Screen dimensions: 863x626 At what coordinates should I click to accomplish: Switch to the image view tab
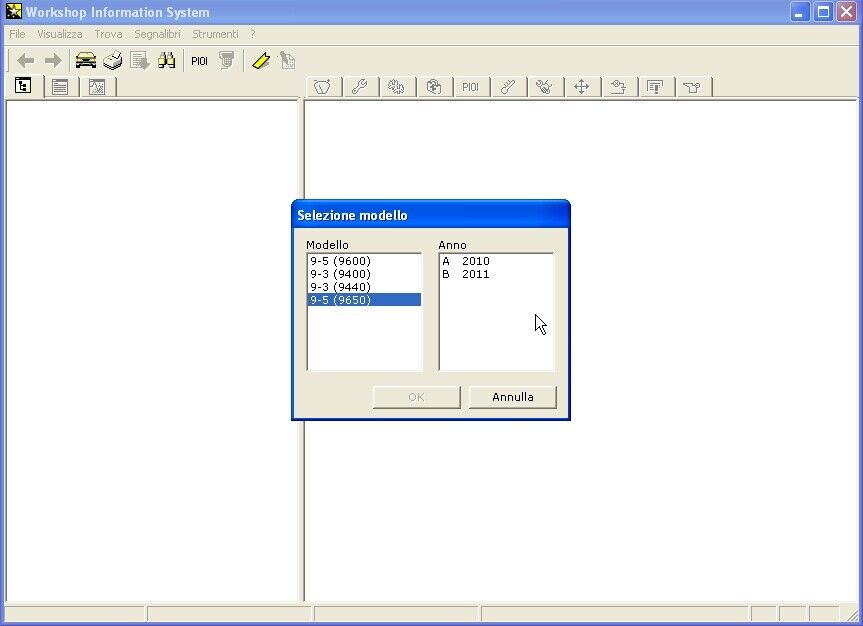pyautogui.click(x=97, y=86)
